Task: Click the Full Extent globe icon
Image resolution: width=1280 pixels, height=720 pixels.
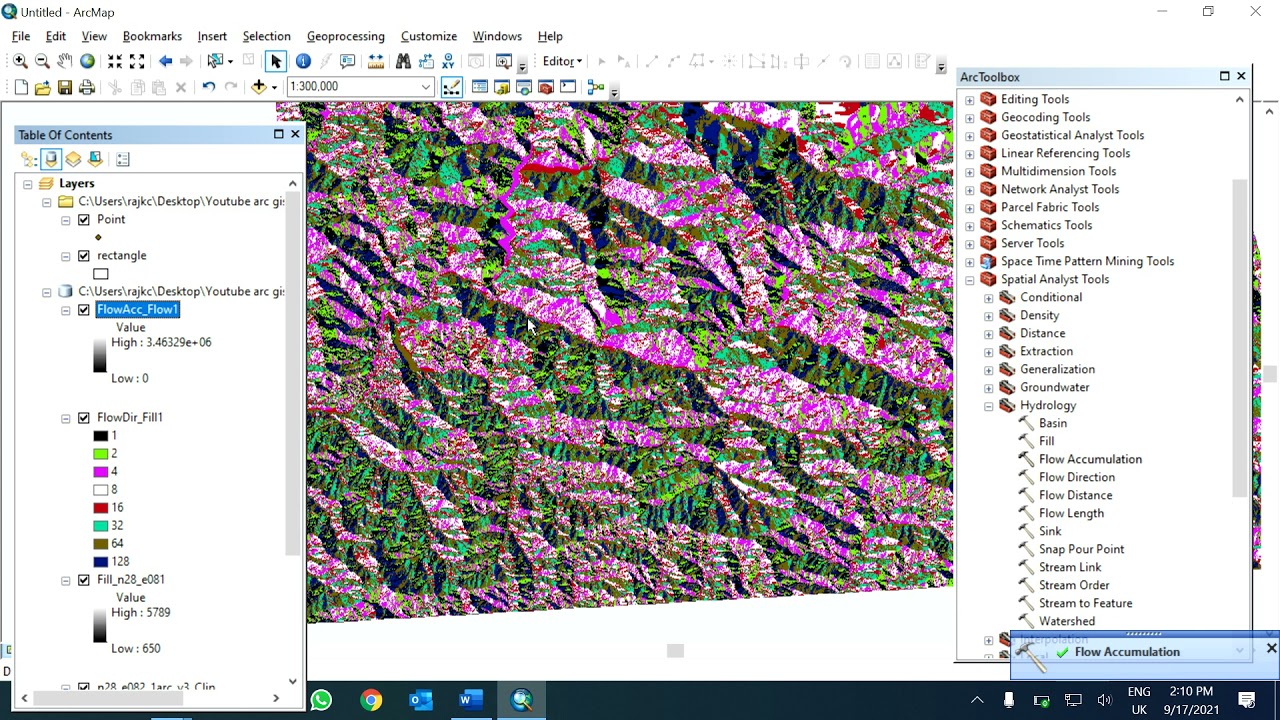Action: [88, 61]
